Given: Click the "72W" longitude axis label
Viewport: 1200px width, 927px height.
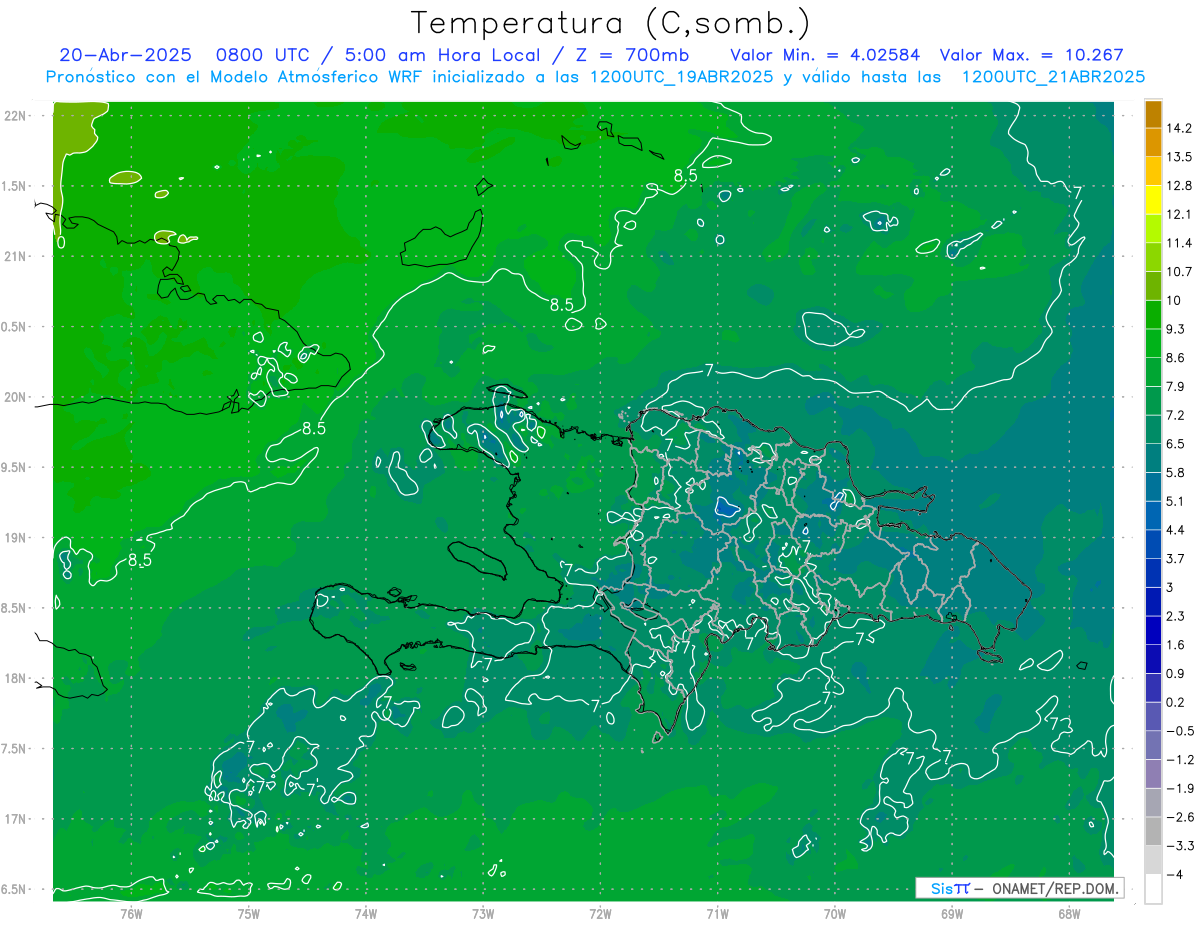Looking at the screenshot, I should tap(600, 914).
